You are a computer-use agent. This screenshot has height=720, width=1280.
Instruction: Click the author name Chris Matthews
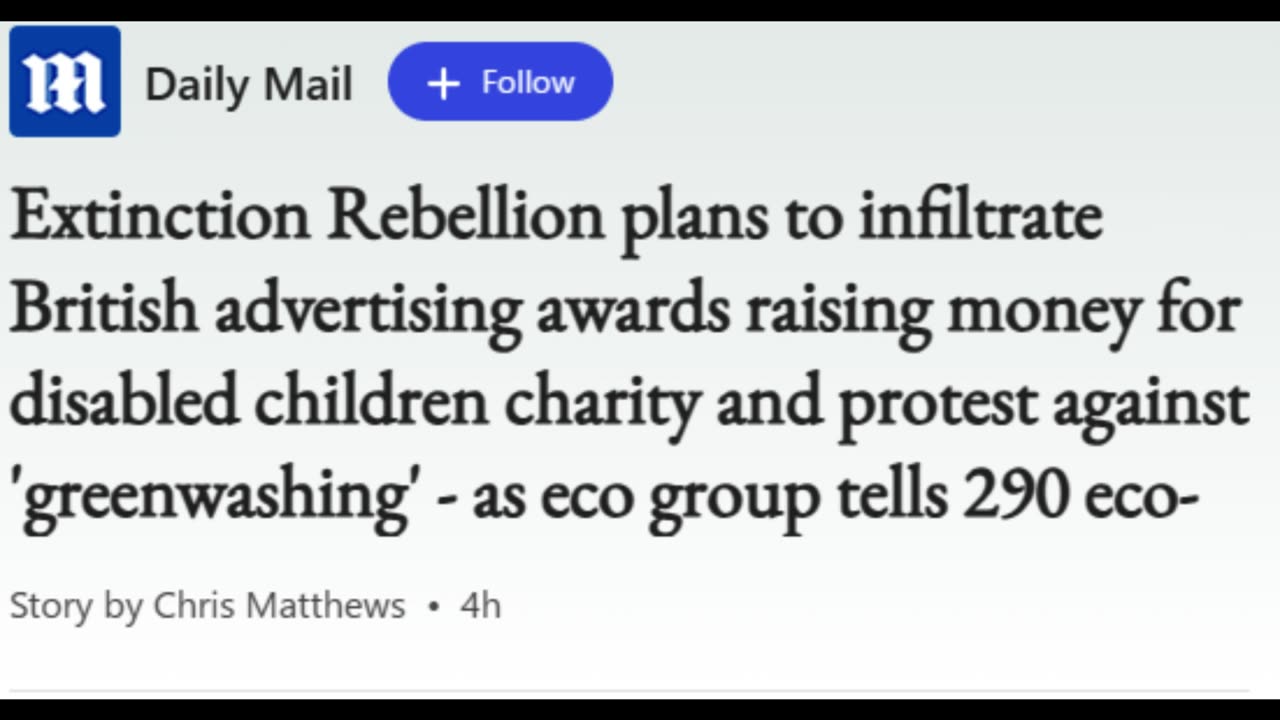coord(279,606)
